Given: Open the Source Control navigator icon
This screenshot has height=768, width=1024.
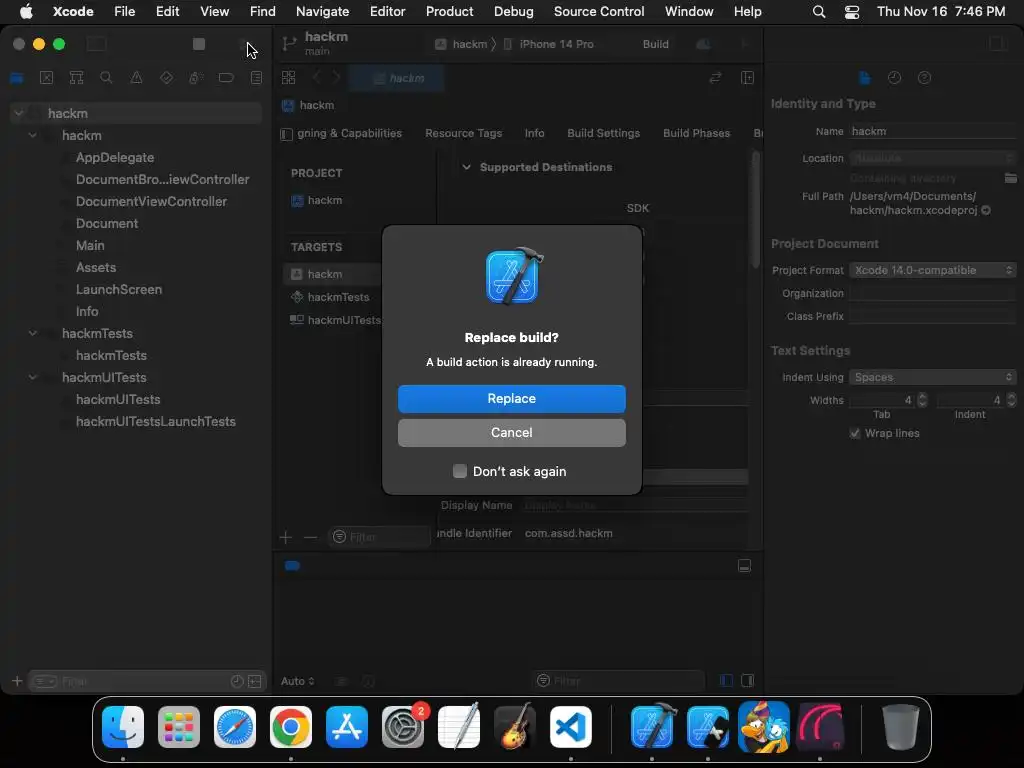Looking at the screenshot, I should pyautogui.click(x=46, y=78).
